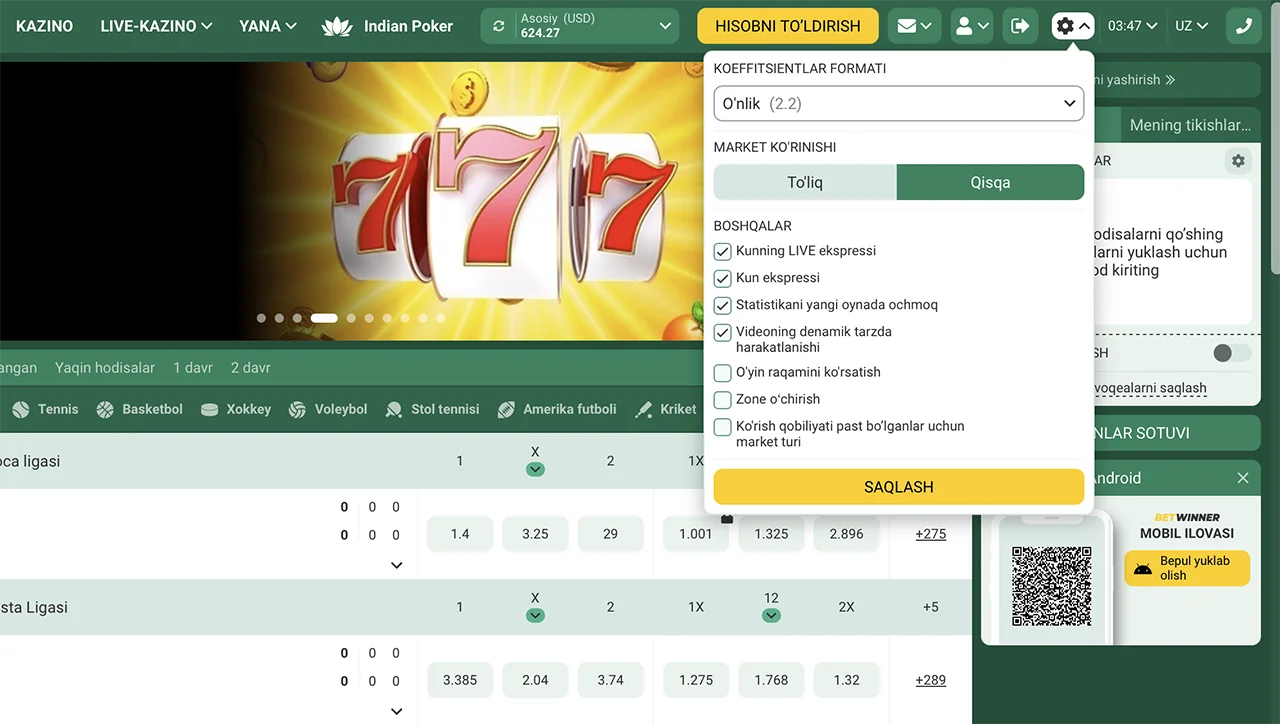1280x724 pixels.
Task: Toggle the bet slip switch
Action: tap(1230, 353)
